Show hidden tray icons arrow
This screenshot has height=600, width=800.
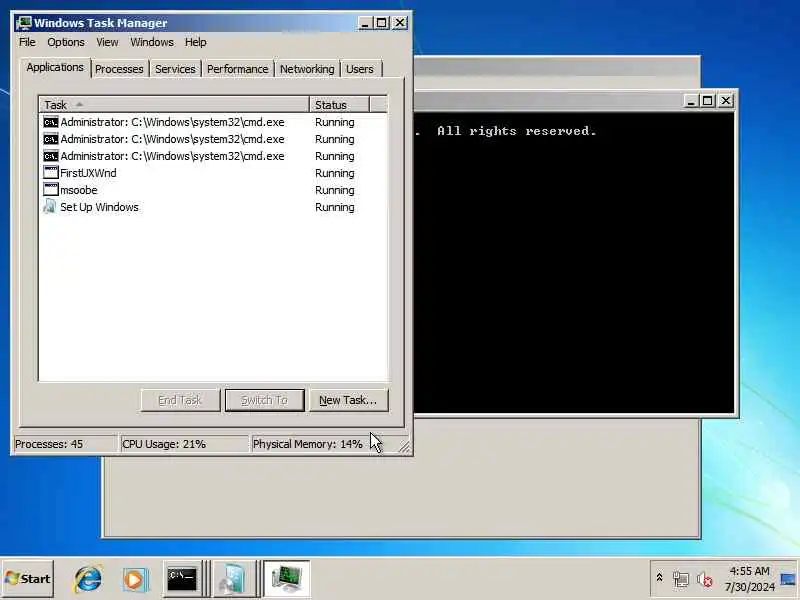coord(659,578)
